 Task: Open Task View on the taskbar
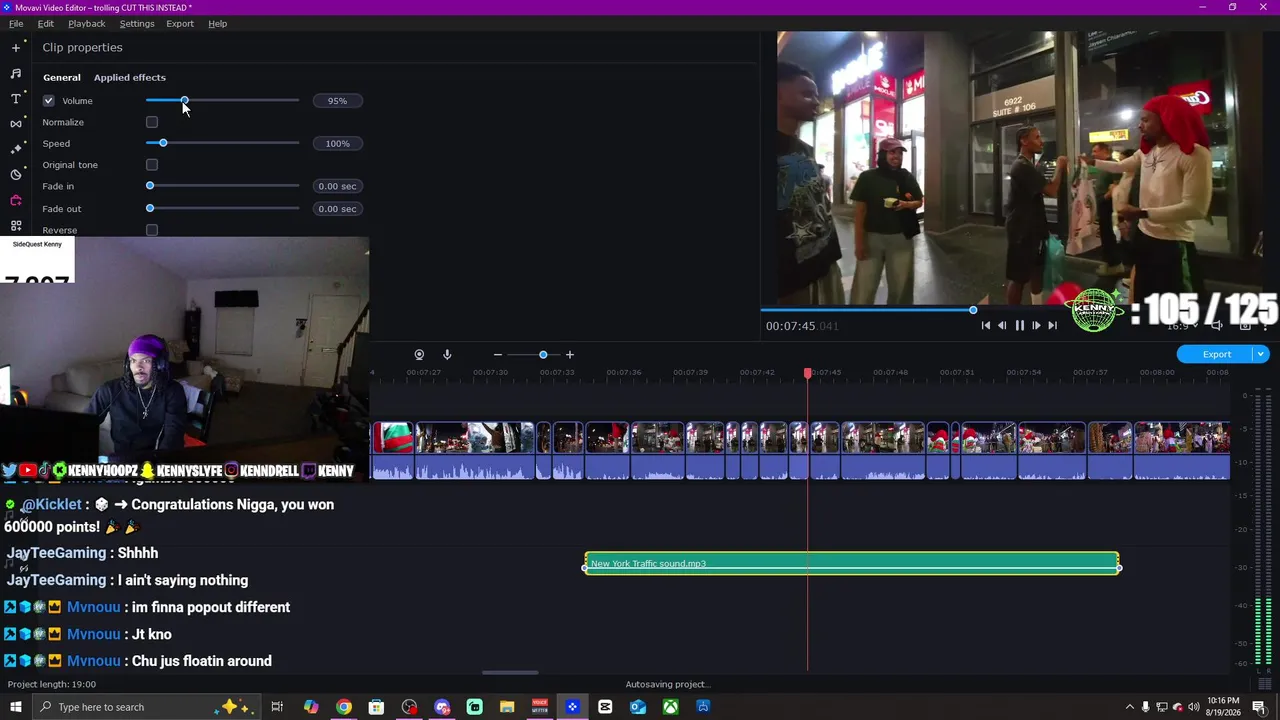(277, 707)
